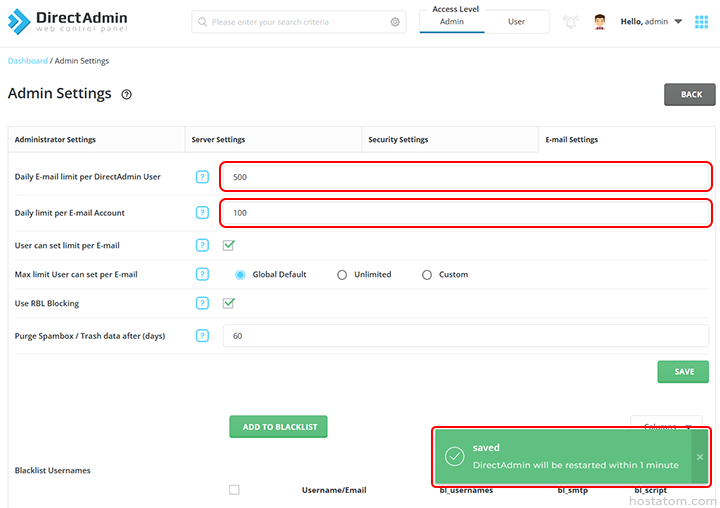
Task: Switch to the Security Settings tab
Action: [398, 140]
